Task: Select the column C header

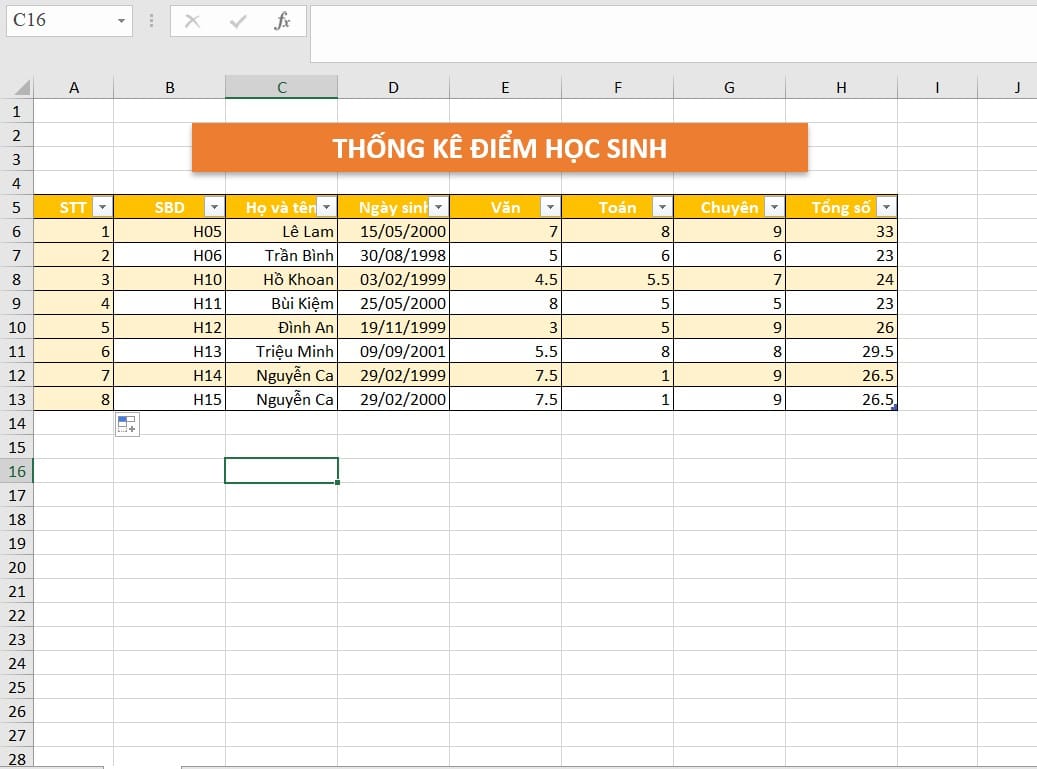Action: 282,88
